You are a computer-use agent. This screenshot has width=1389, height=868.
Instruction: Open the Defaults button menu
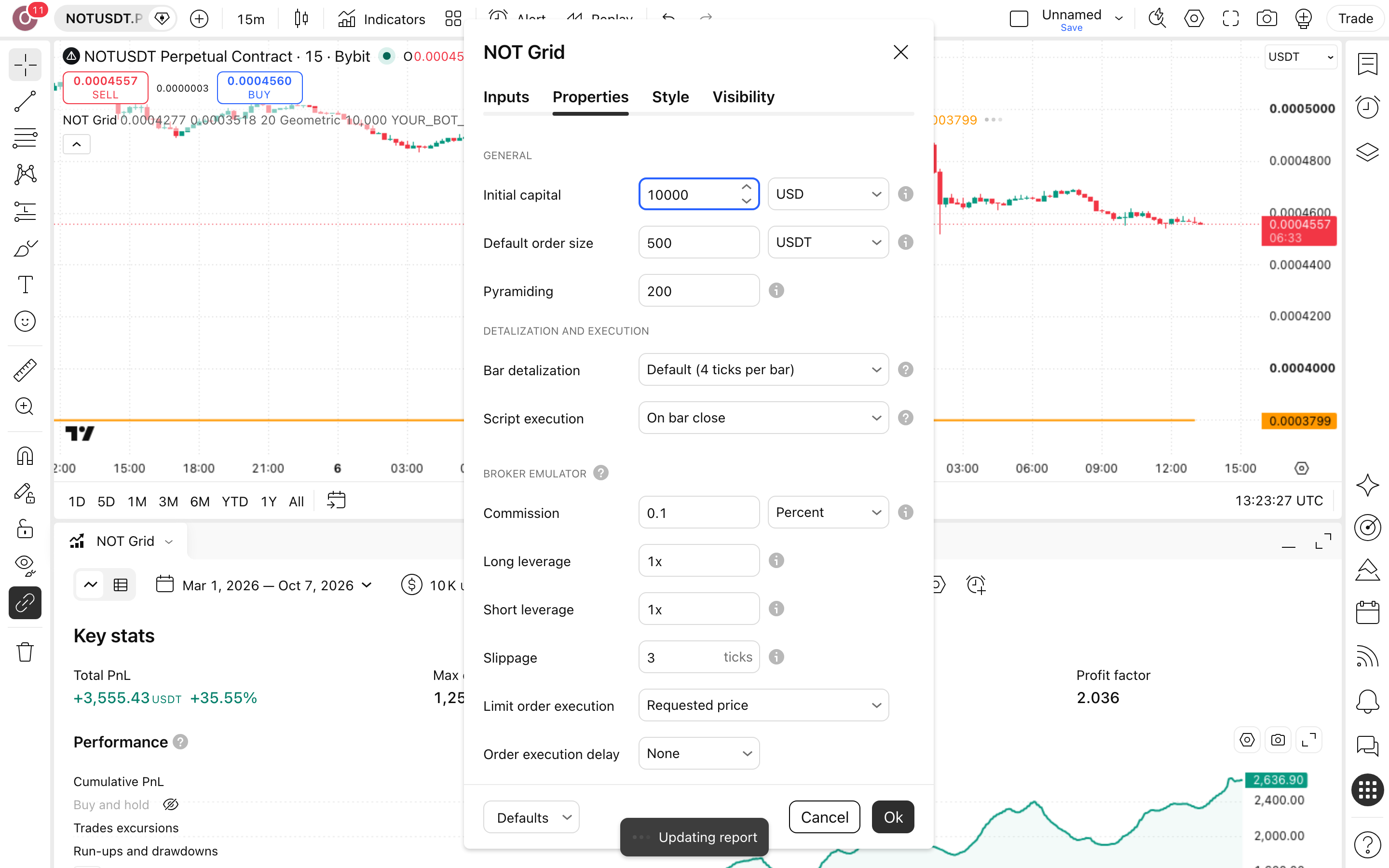(x=531, y=817)
